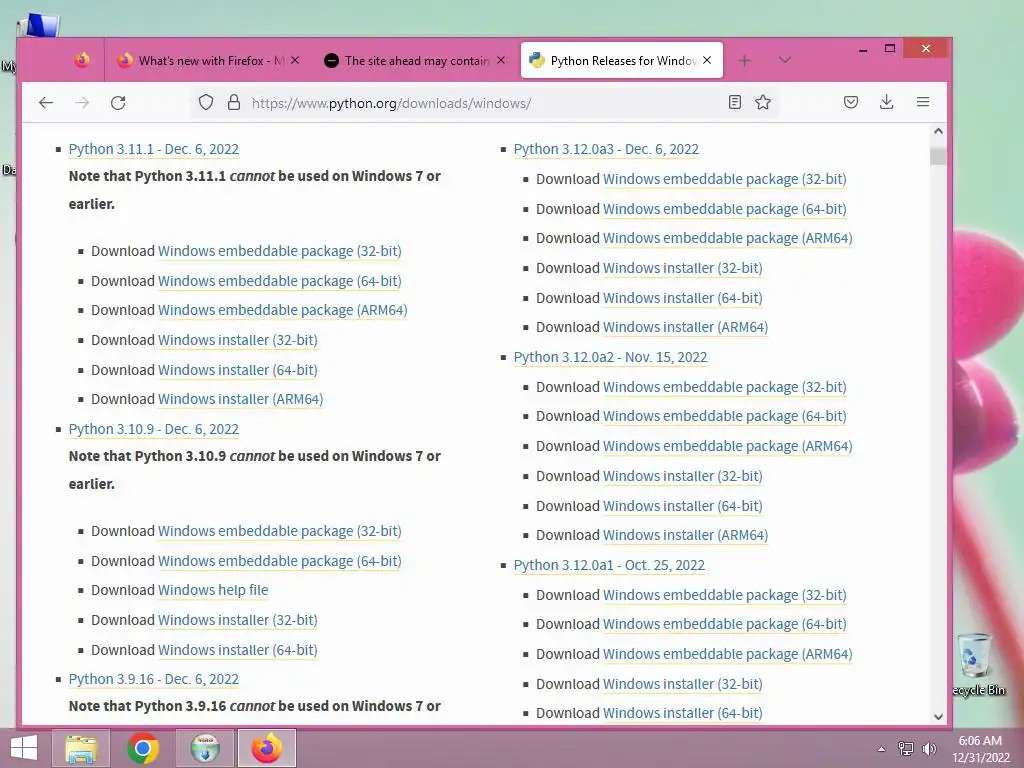Image resolution: width=1024 pixels, height=768 pixels.
Task: Download Python 3.10.9 embeddable package (32-bit)
Action: tap(280, 531)
